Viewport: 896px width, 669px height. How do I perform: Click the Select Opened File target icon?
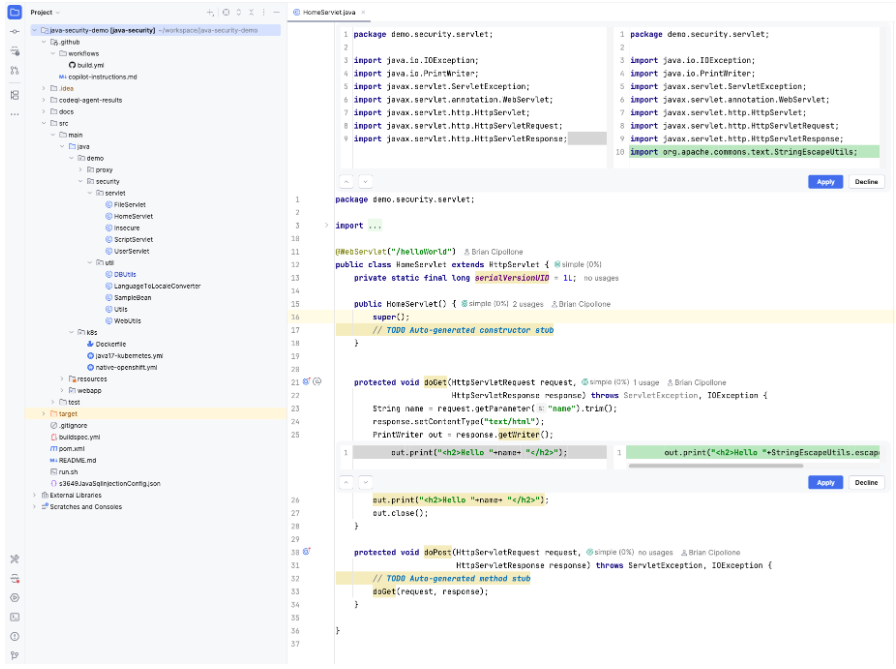click(x=226, y=12)
